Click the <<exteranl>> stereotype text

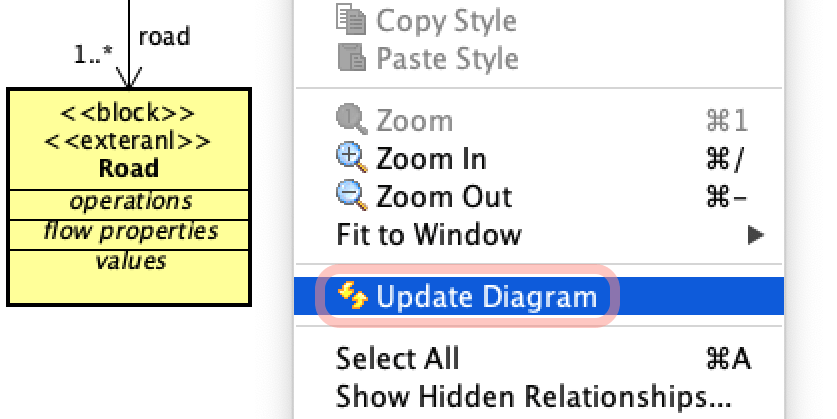point(128,141)
